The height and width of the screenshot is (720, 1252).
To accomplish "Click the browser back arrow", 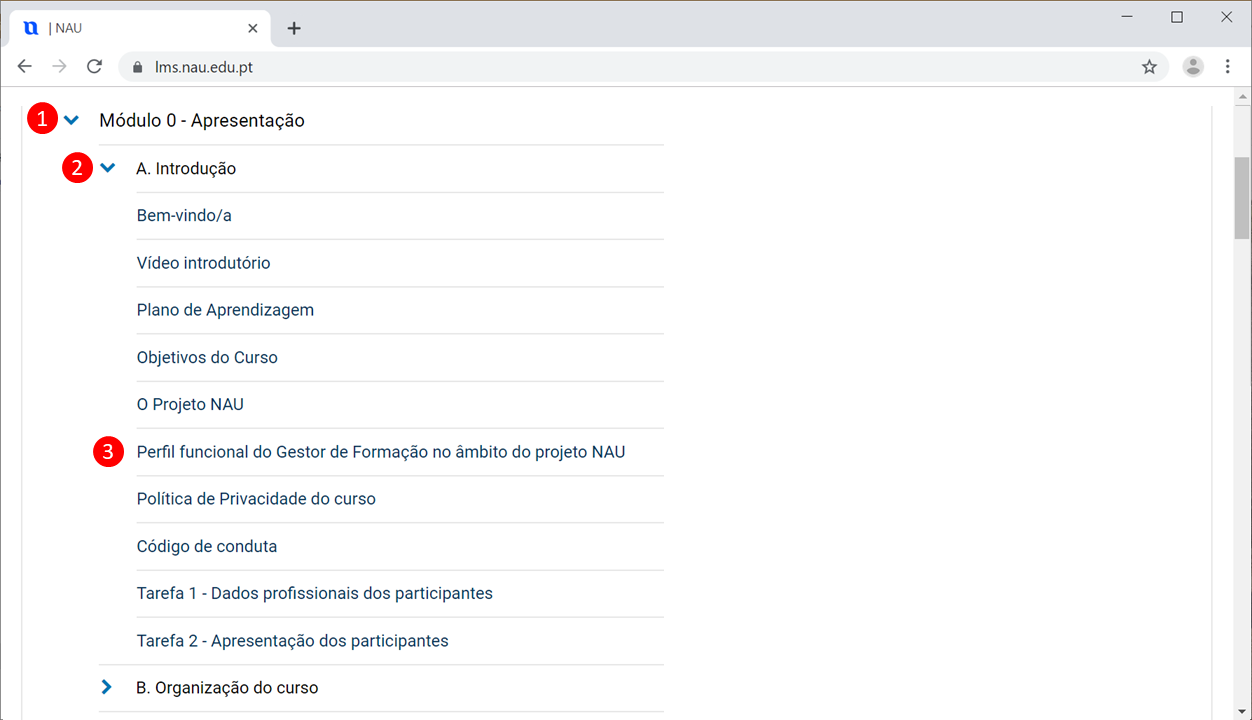I will [25, 67].
